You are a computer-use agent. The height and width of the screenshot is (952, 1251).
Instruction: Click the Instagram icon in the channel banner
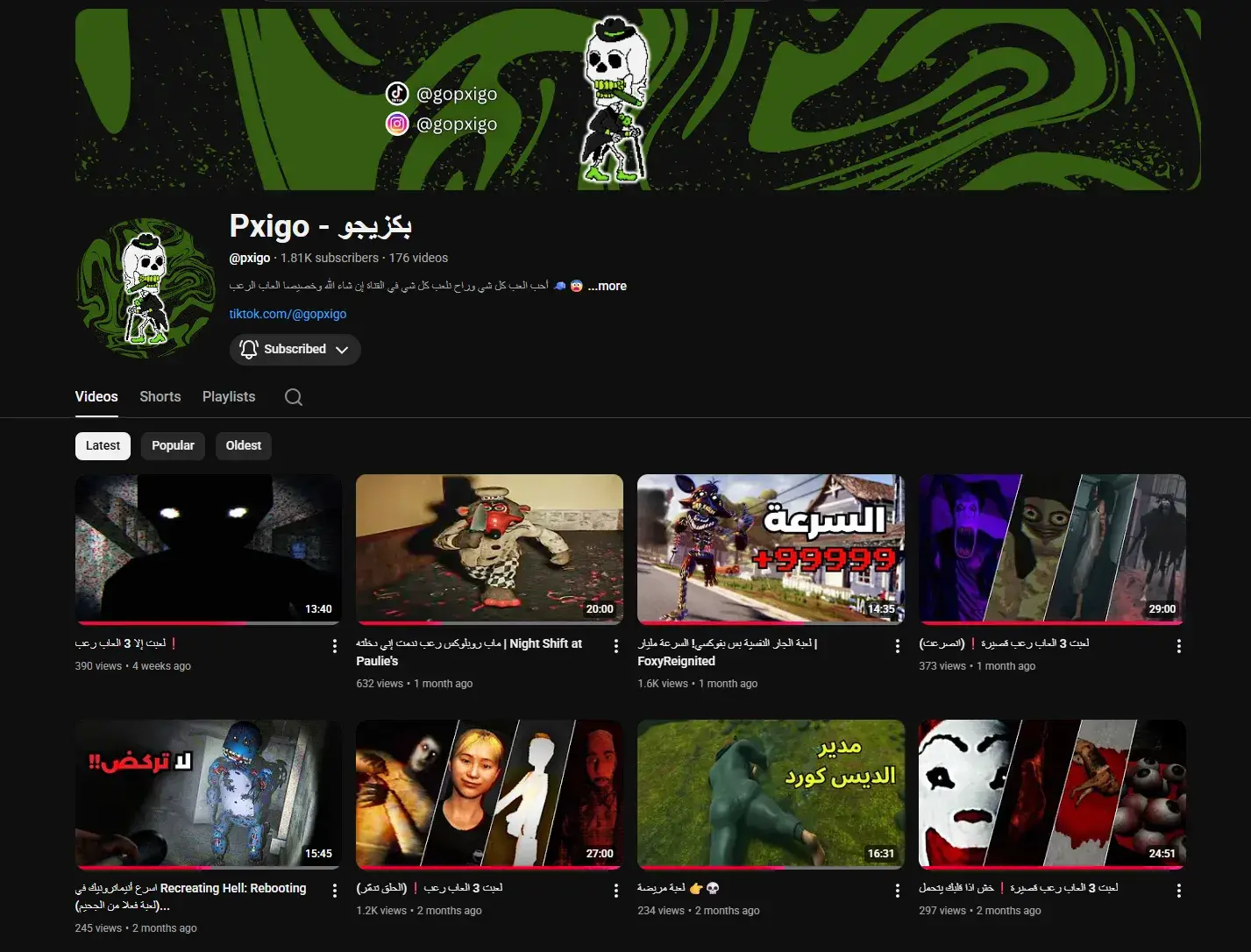pos(398,124)
